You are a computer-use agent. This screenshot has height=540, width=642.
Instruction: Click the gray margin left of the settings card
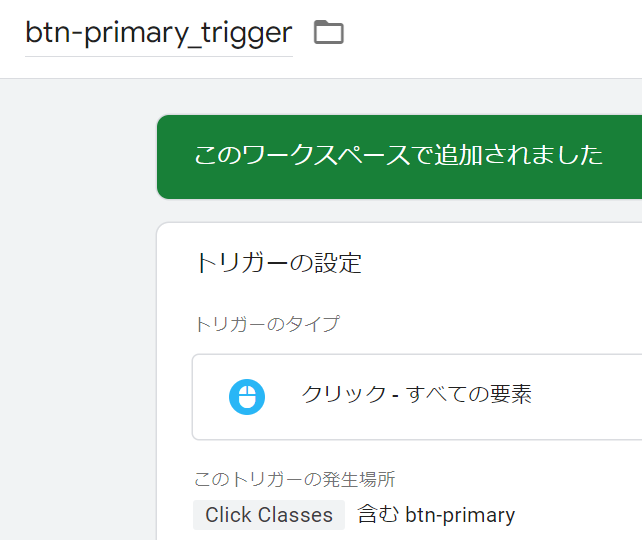[78, 350]
